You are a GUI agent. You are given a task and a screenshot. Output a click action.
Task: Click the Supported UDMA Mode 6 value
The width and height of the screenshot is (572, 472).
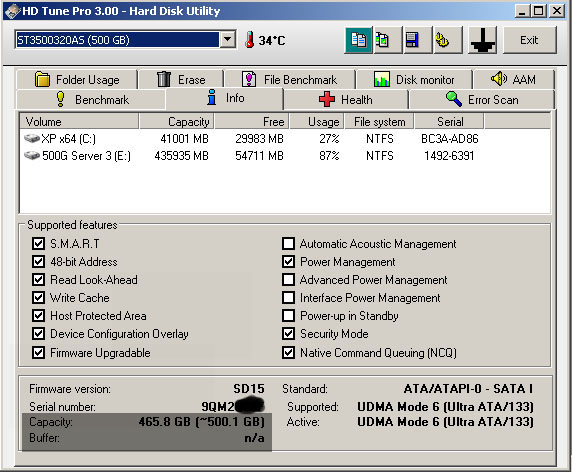pyautogui.click(x=445, y=407)
